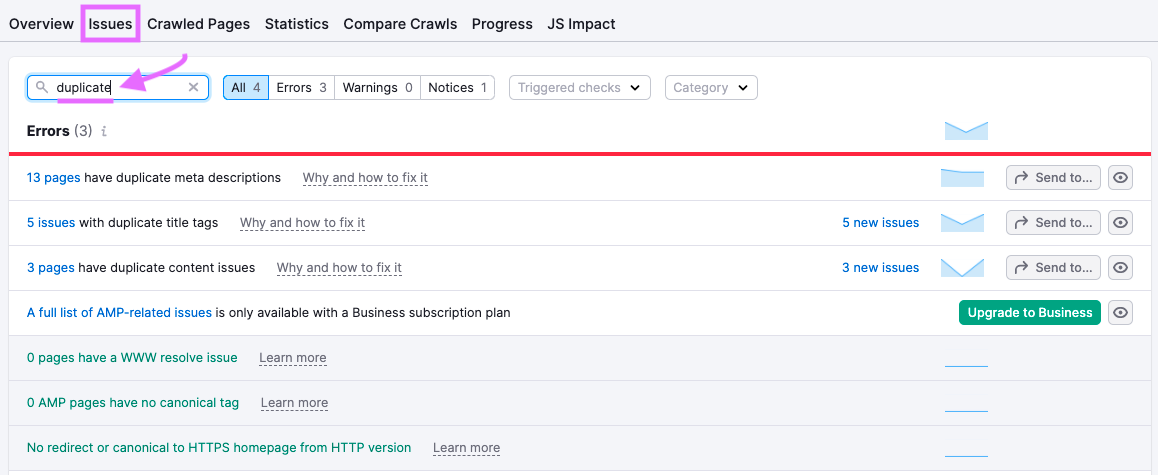
Task: Show Notices filter results
Action: 457,88
